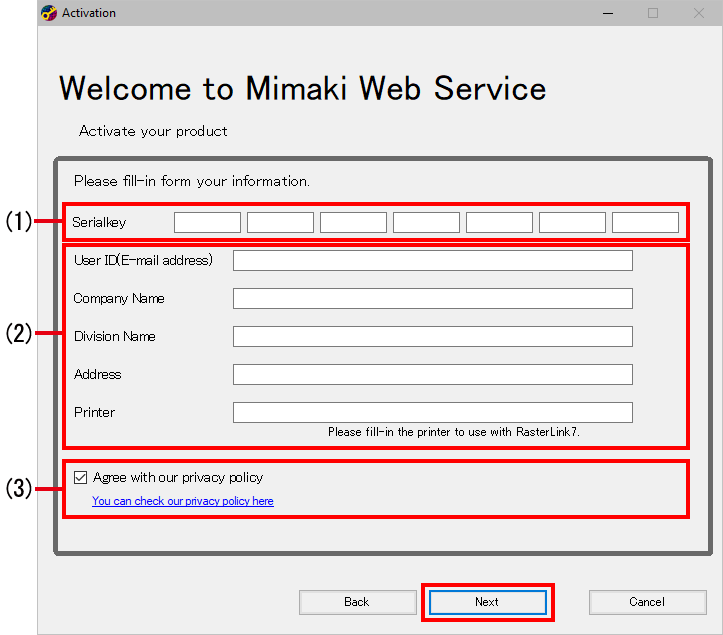Focus the Company Name field

[433, 298]
